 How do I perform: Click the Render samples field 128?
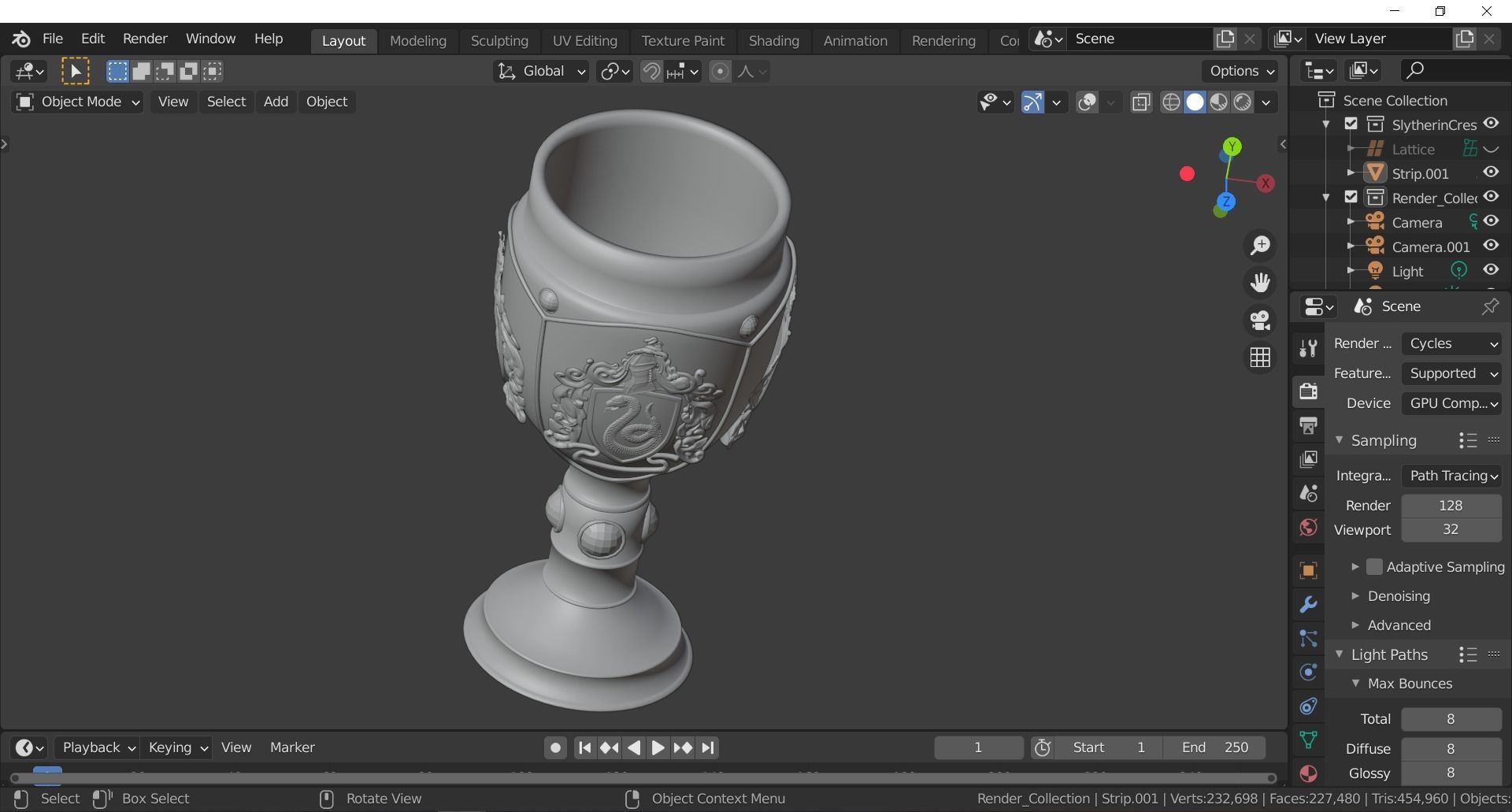[x=1451, y=506]
